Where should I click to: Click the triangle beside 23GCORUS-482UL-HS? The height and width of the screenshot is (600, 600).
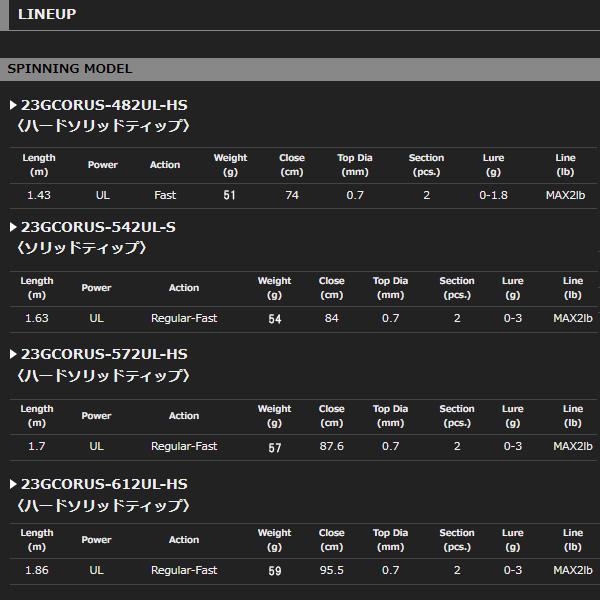tap(13, 105)
